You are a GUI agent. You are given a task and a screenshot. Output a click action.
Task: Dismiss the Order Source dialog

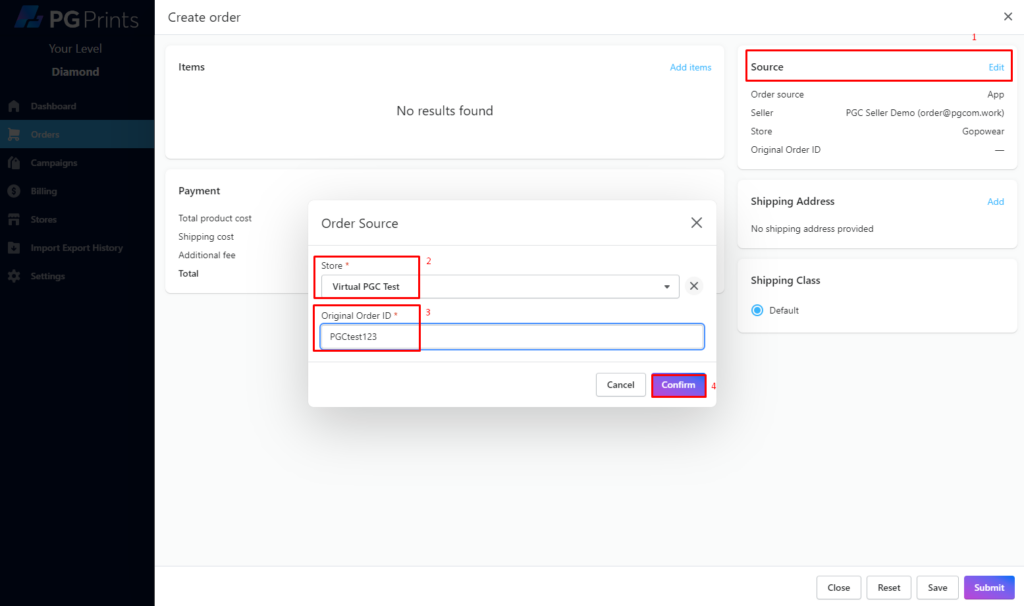[696, 222]
